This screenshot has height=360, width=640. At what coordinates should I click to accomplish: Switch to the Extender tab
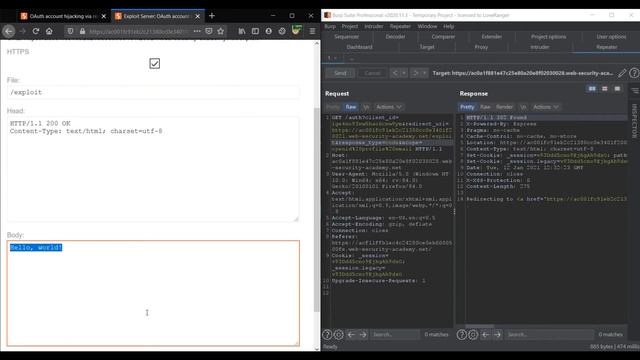[x=491, y=37]
